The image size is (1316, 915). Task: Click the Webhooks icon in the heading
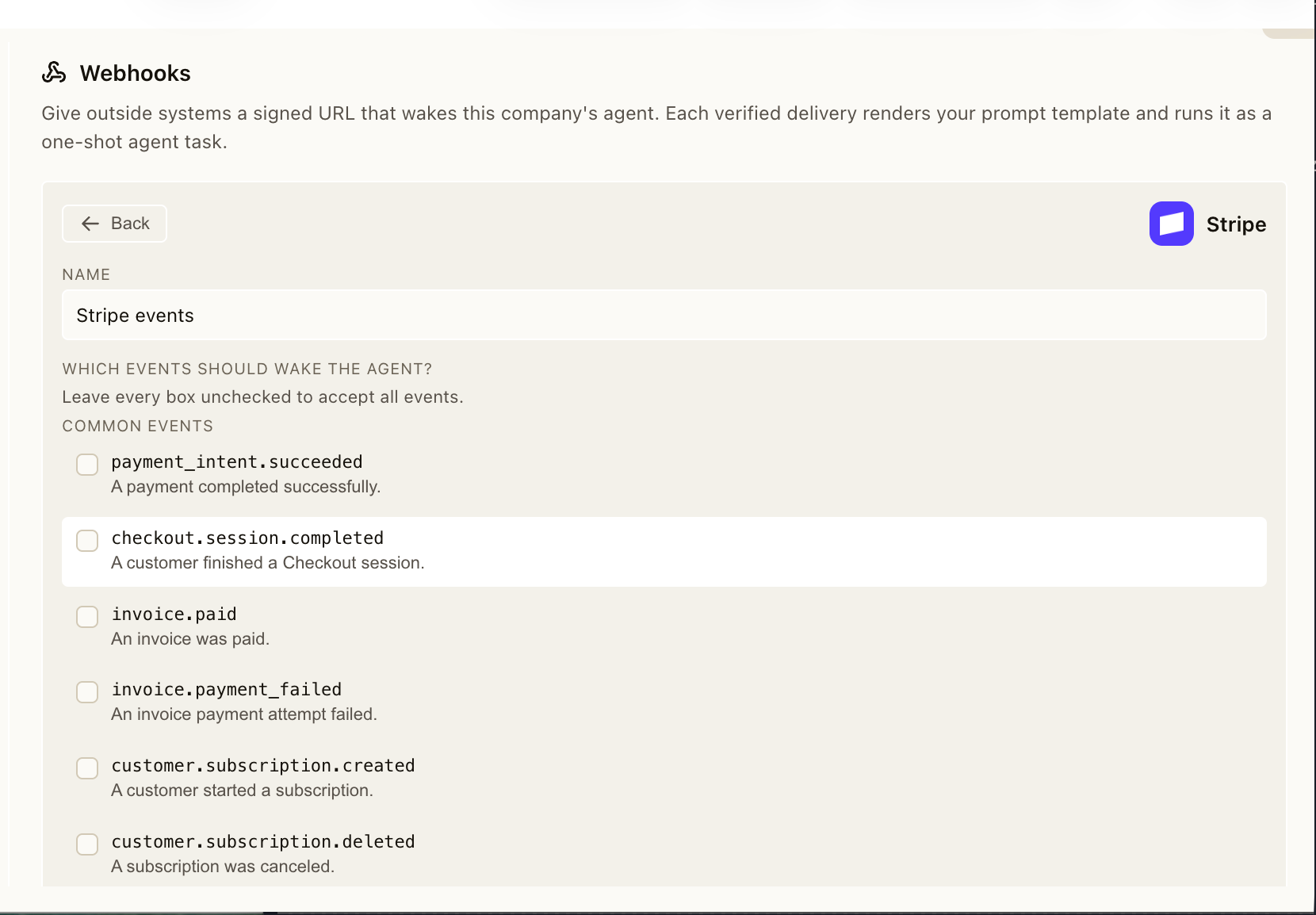coord(54,73)
